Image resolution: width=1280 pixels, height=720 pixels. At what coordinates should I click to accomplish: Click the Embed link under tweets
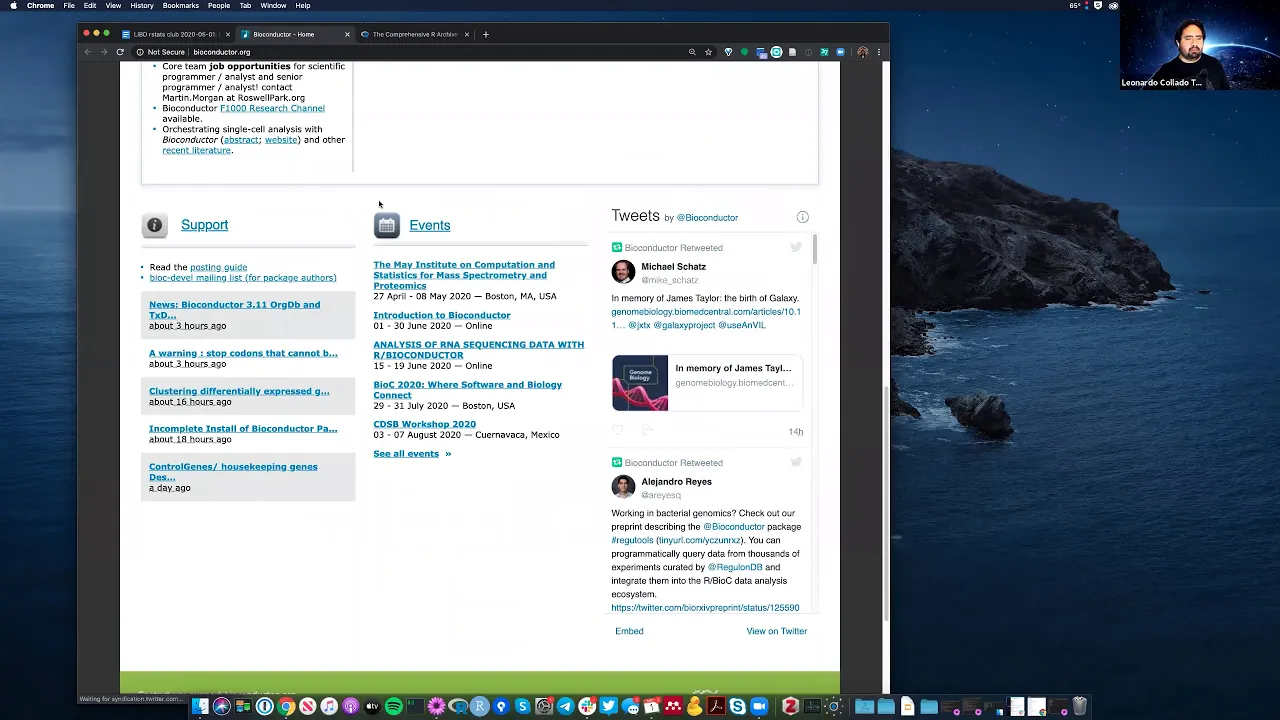tap(629, 631)
